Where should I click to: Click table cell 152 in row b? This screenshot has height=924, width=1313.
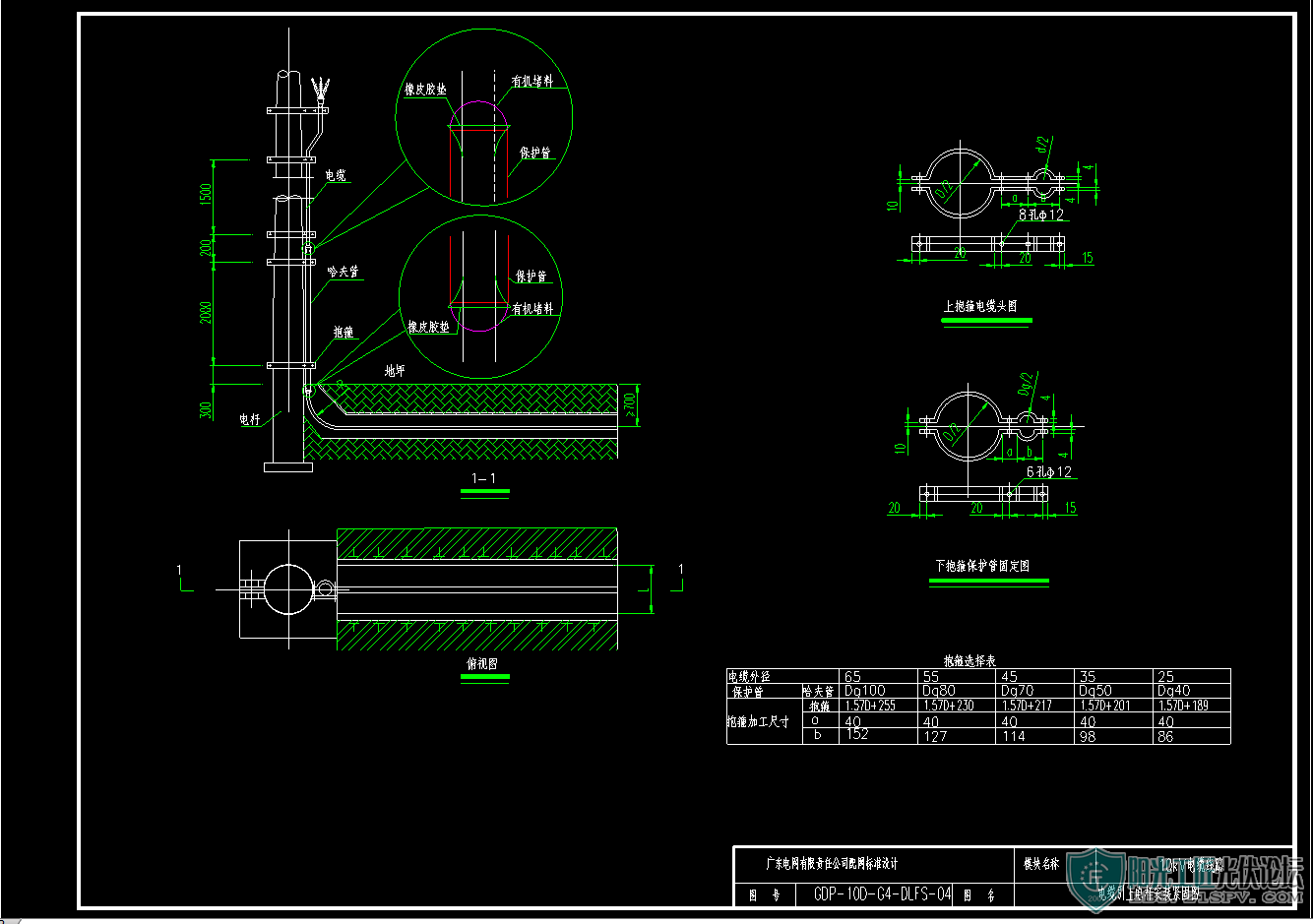coord(857,735)
